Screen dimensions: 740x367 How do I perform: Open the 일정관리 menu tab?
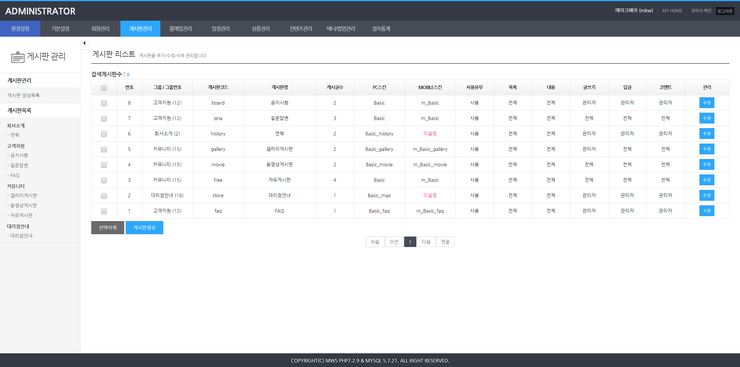point(221,29)
